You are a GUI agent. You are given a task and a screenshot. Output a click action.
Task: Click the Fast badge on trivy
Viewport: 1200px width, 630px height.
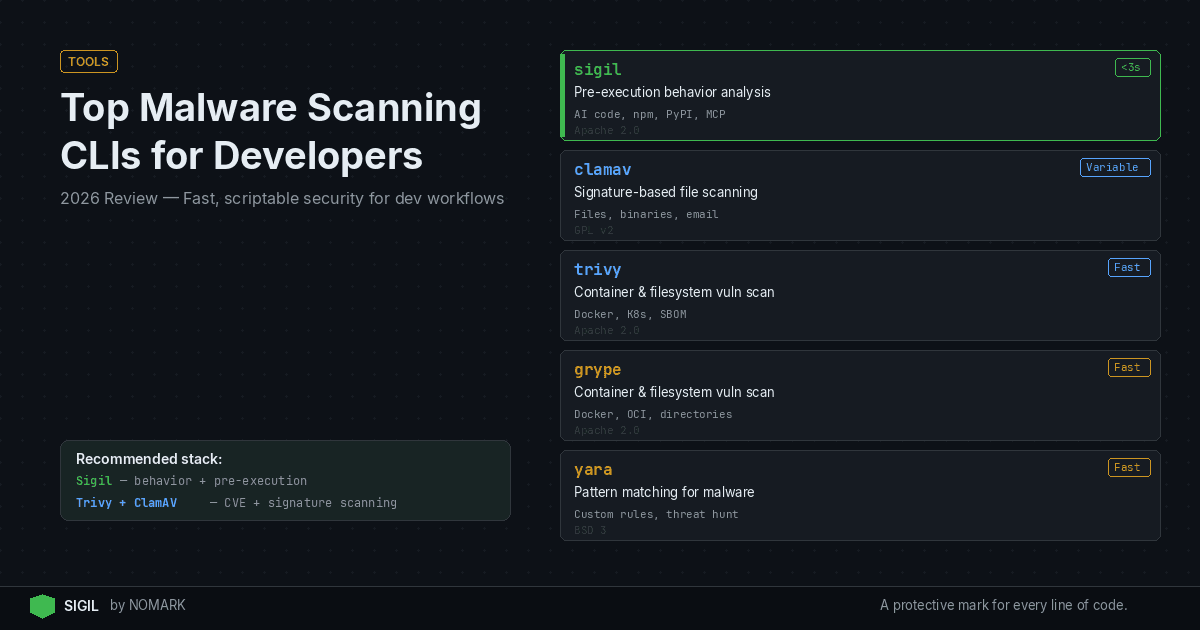[x=1129, y=267]
